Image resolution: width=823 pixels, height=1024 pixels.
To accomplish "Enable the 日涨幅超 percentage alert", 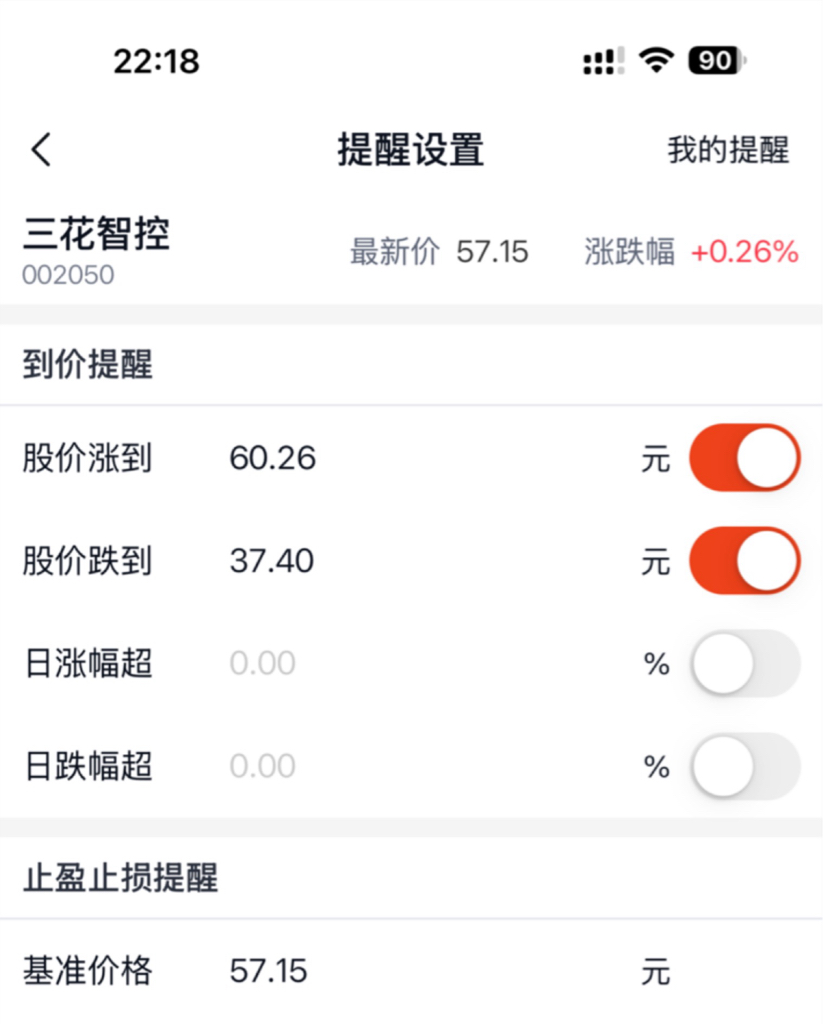I will click(745, 664).
